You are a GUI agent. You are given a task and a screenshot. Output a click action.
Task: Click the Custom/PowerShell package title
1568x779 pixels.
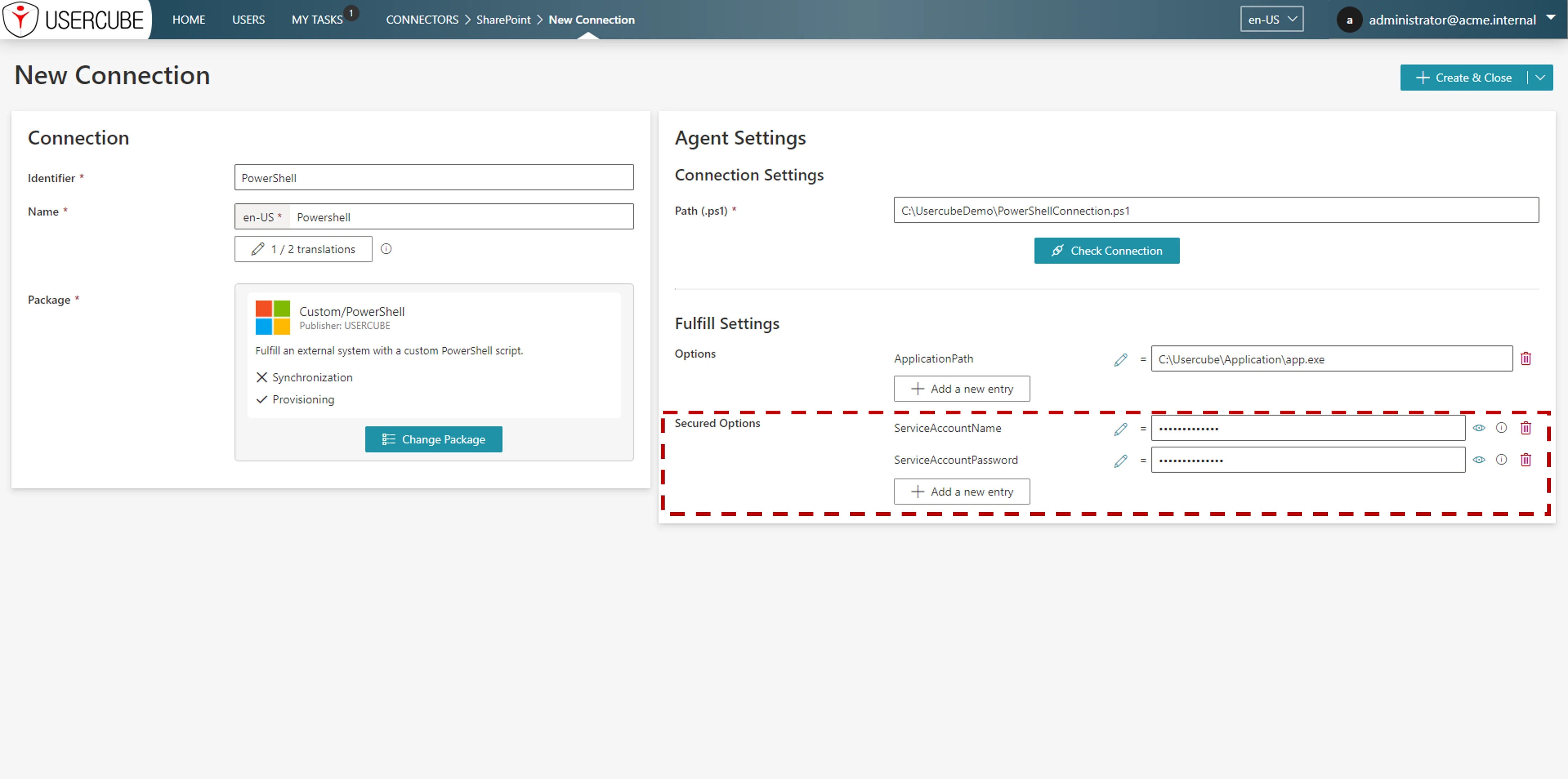click(352, 312)
